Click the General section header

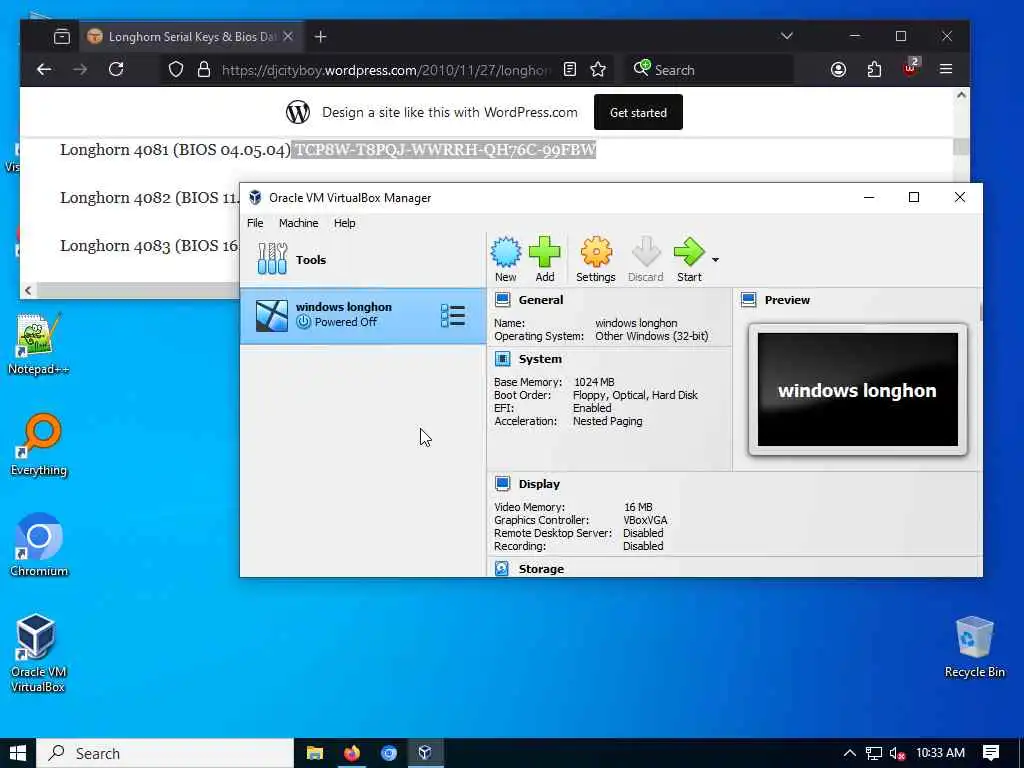pos(541,300)
